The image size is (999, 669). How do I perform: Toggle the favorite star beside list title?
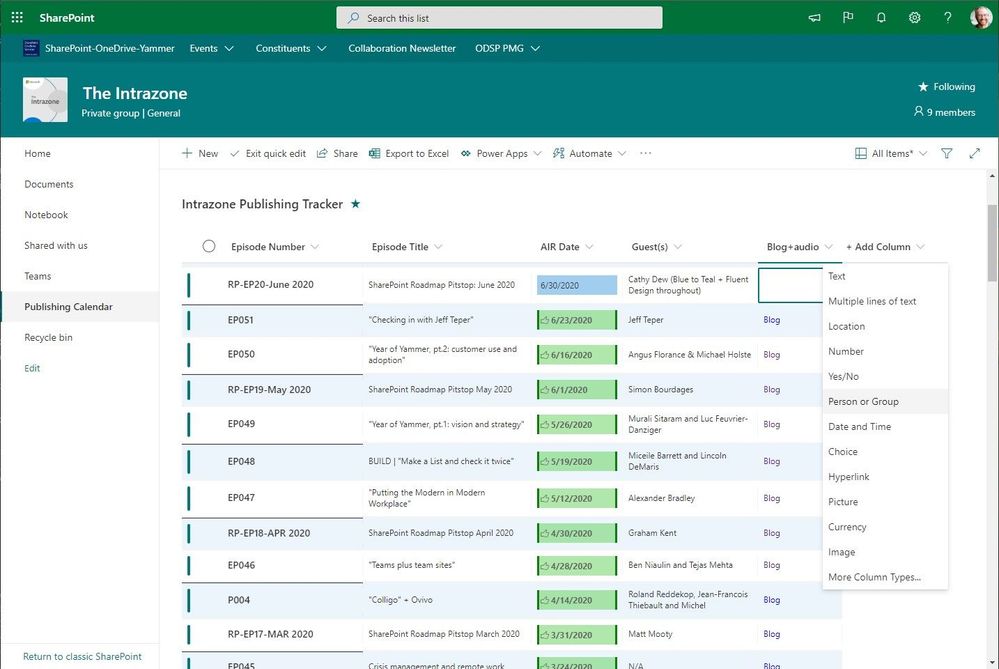pyautogui.click(x=356, y=204)
